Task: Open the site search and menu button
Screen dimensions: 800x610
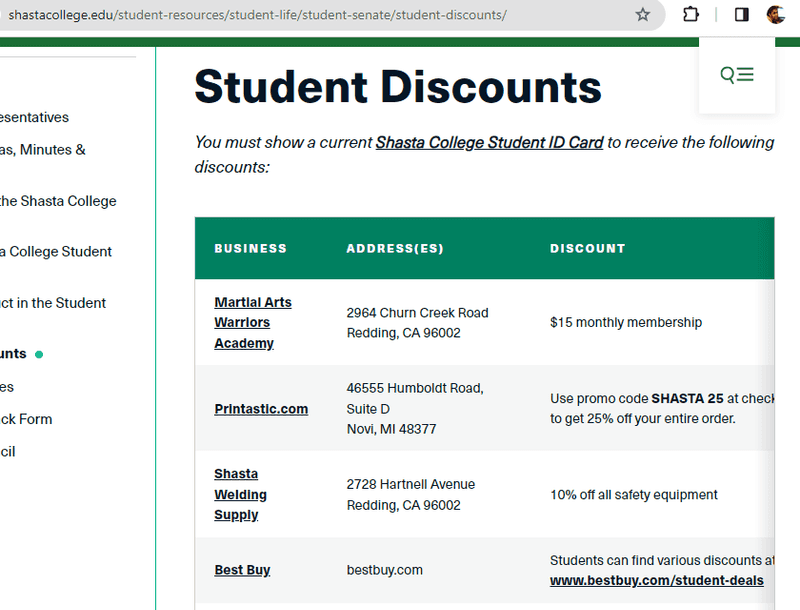Action: pyautogui.click(x=737, y=75)
